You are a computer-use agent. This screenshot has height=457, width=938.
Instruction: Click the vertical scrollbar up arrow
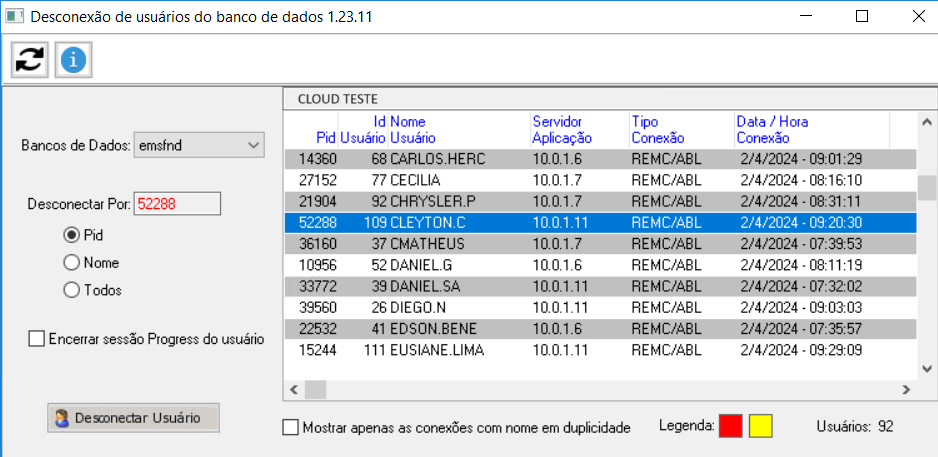927,123
